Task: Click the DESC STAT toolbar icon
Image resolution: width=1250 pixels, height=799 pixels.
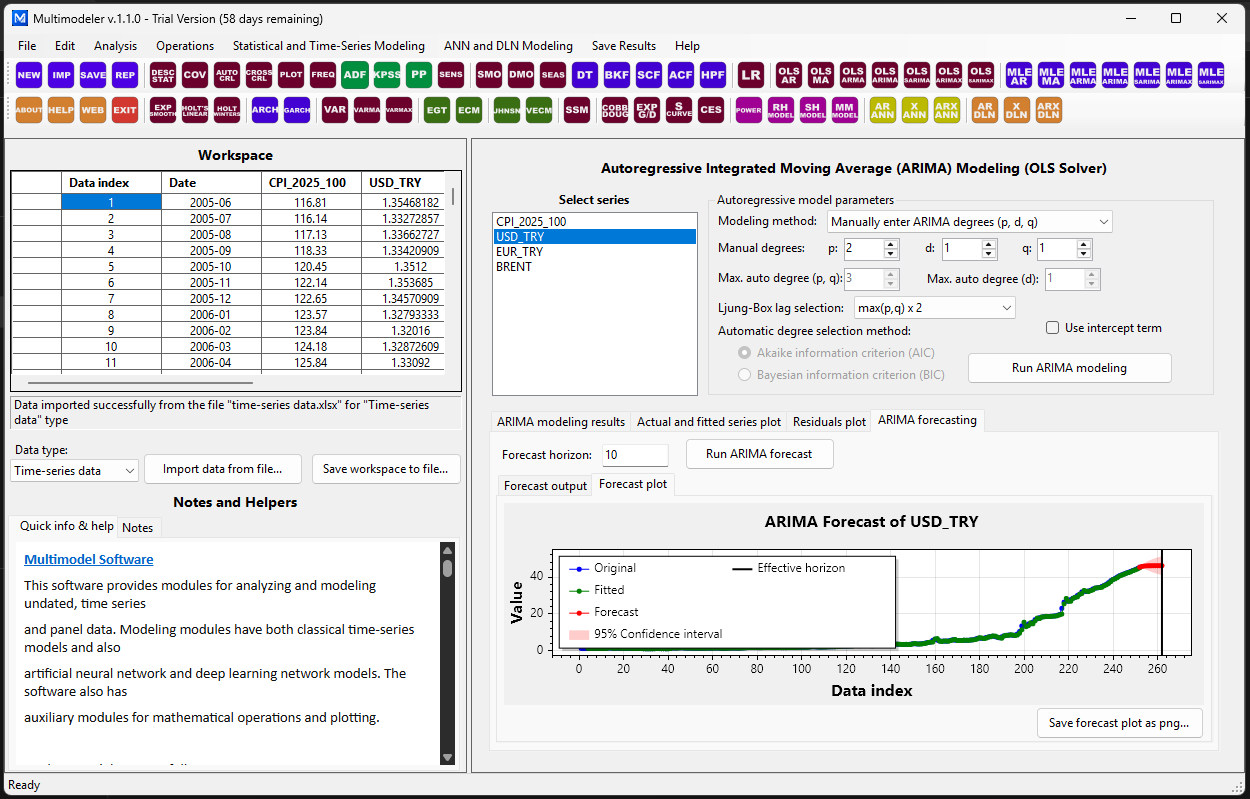Action: point(163,75)
